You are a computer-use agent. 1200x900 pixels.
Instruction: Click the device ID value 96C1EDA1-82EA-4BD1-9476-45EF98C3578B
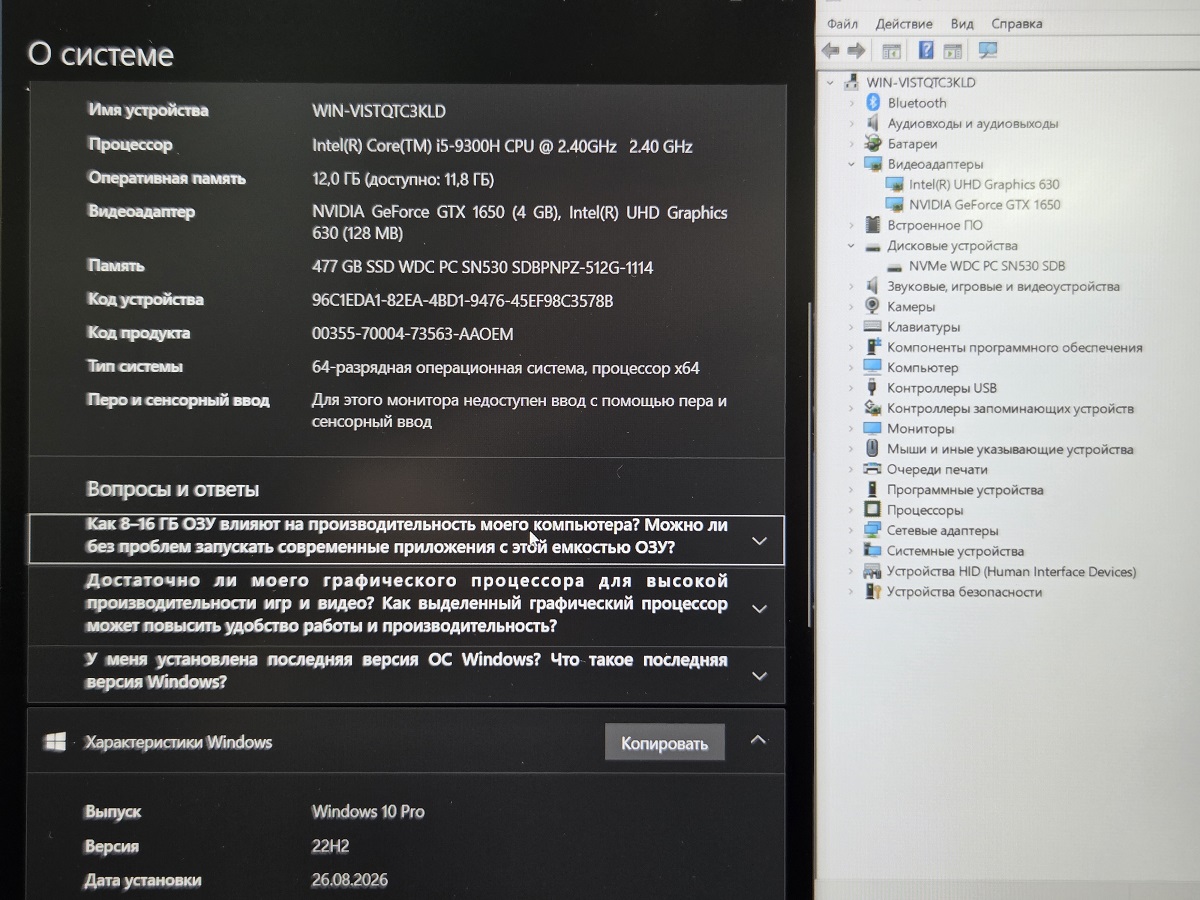coord(463,301)
